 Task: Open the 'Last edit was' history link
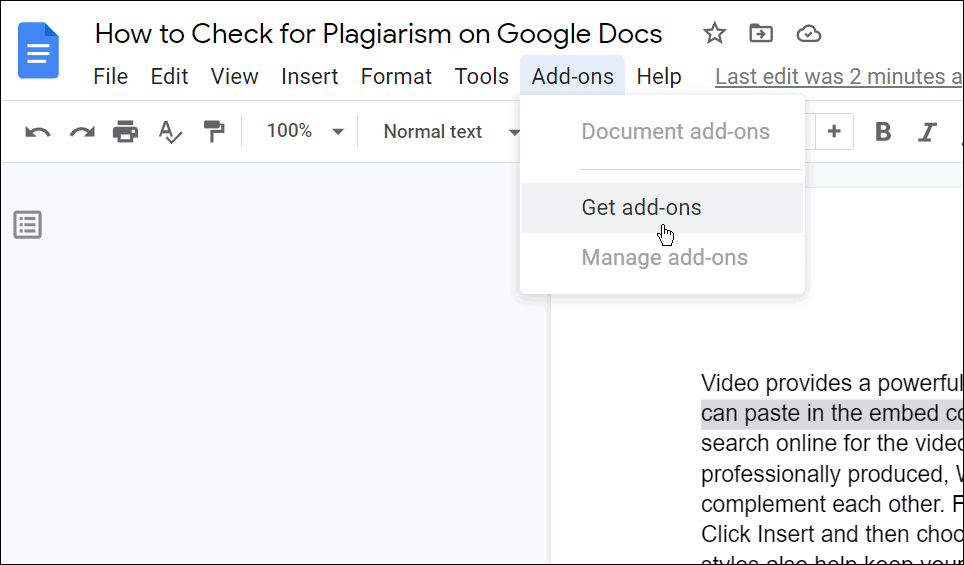pyautogui.click(x=838, y=77)
